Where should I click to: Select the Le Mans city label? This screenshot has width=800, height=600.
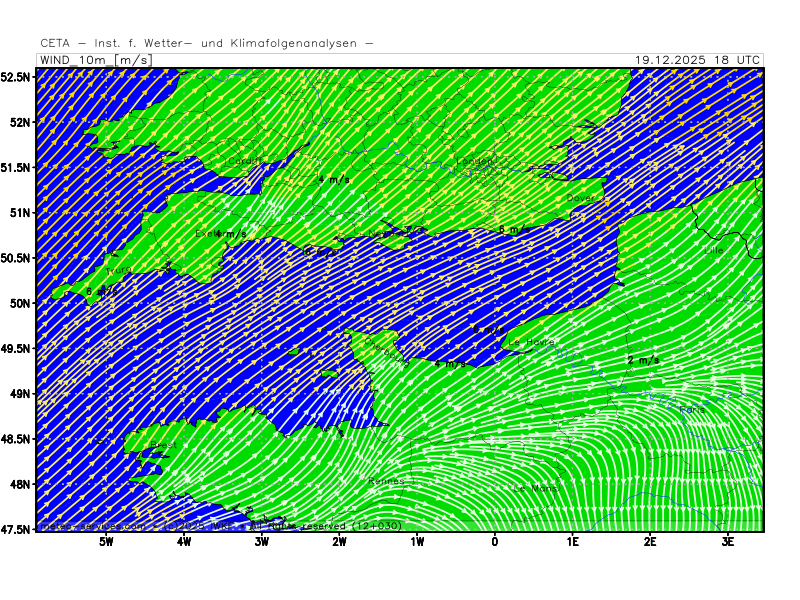click(532, 487)
